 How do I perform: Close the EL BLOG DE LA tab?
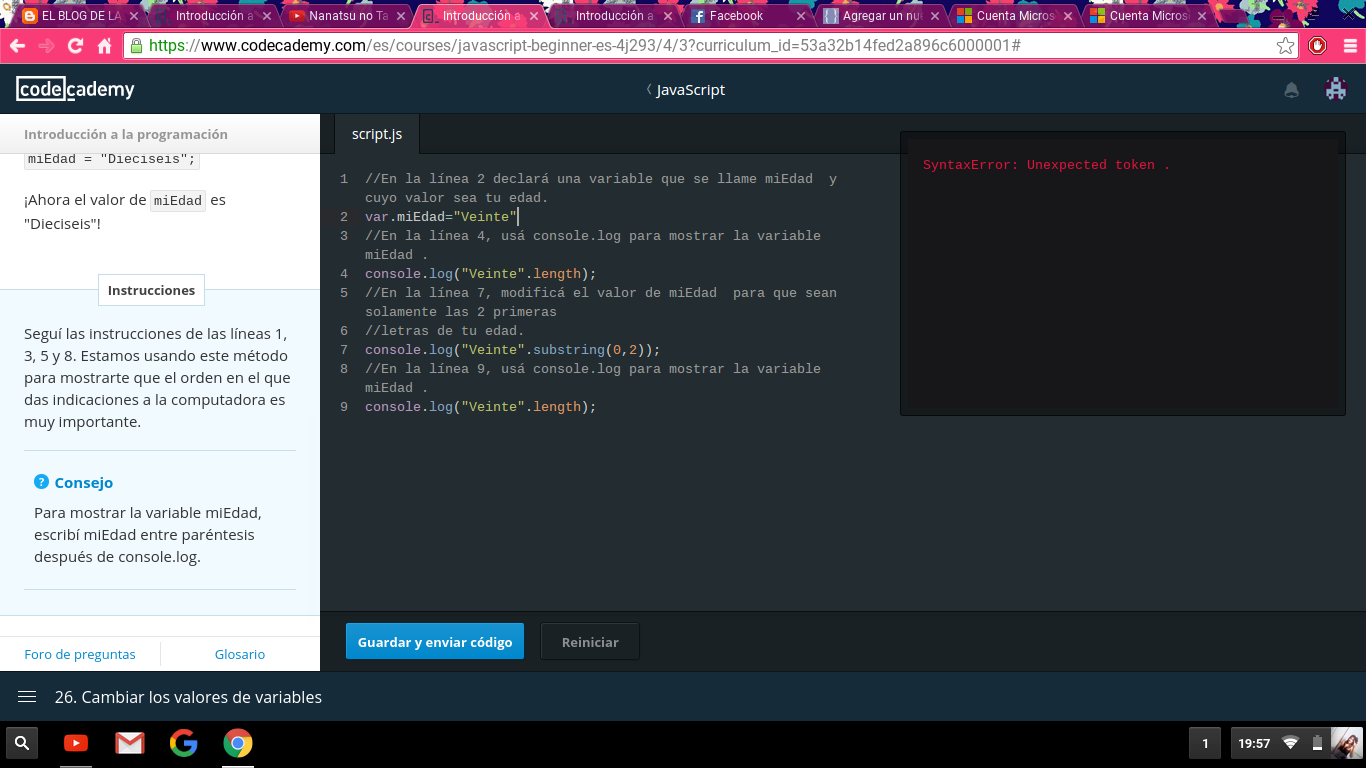pyautogui.click(x=132, y=17)
